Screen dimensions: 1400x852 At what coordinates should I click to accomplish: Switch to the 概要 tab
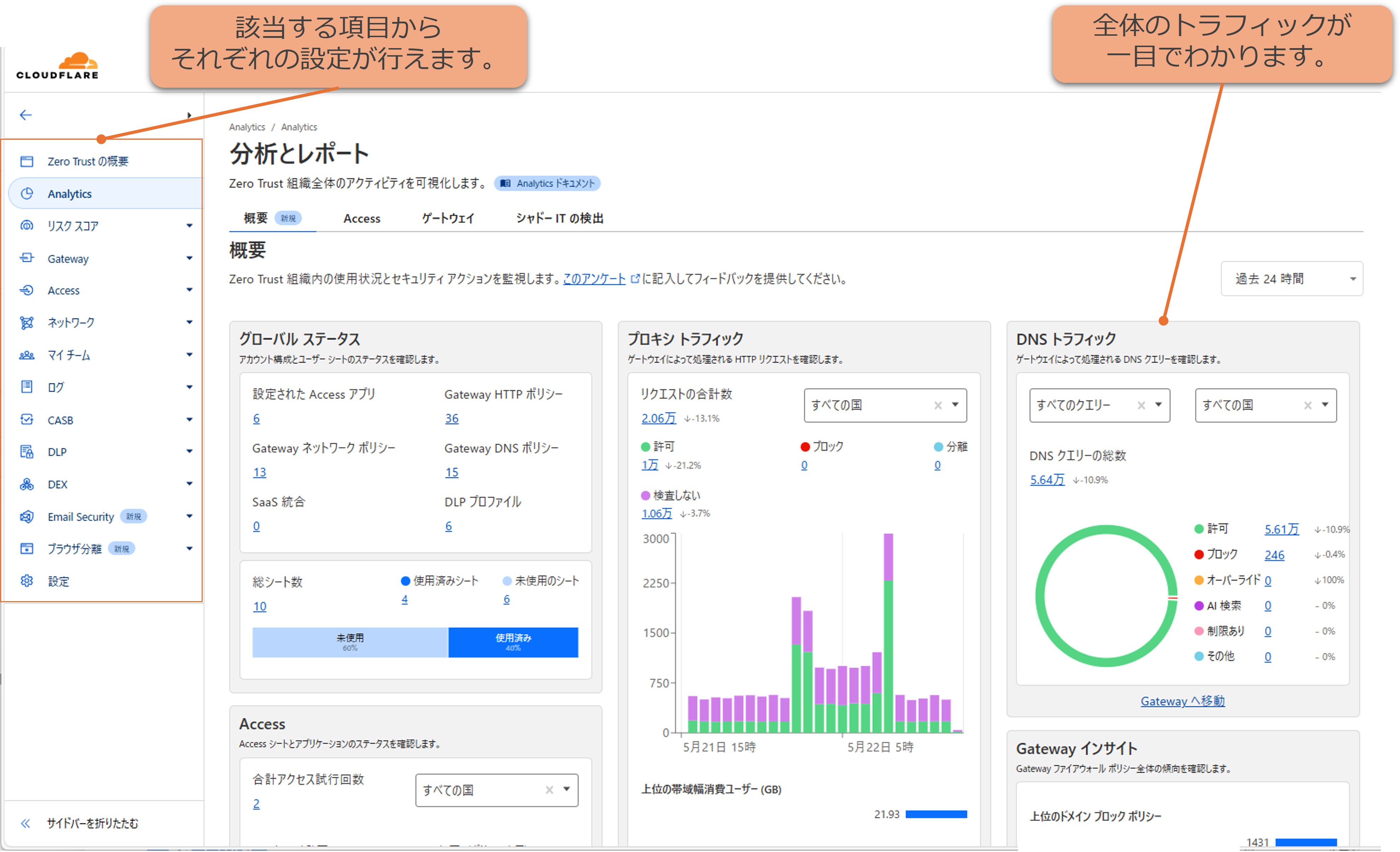click(x=272, y=218)
